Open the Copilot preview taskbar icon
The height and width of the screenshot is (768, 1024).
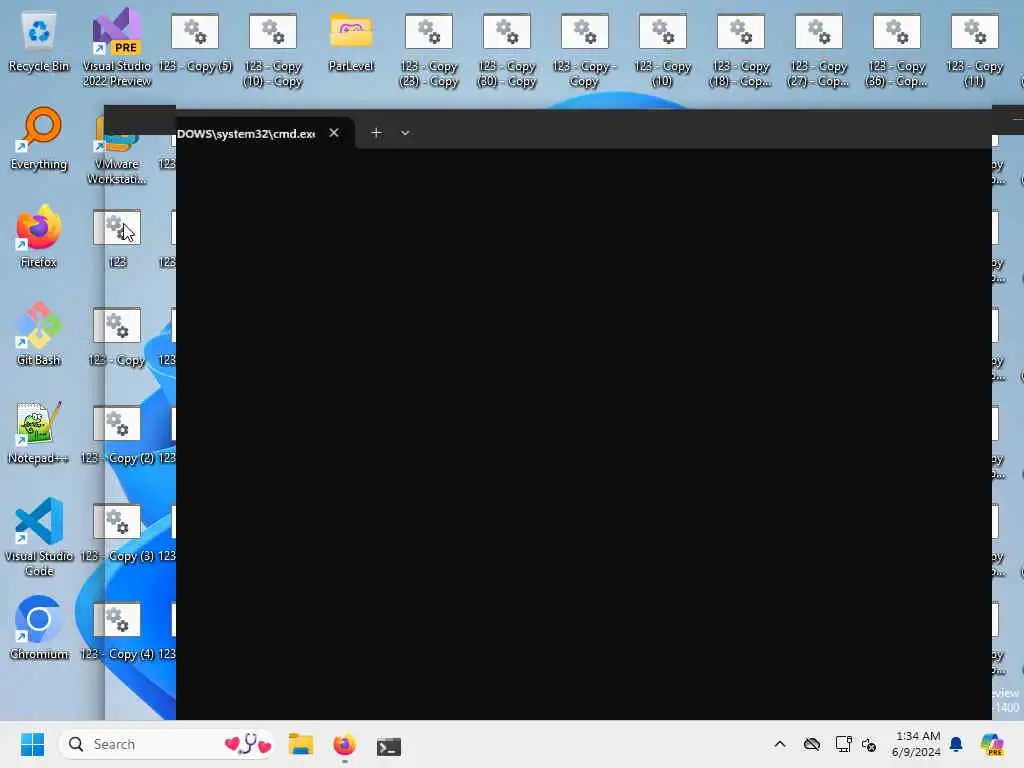tap(992, 744)
